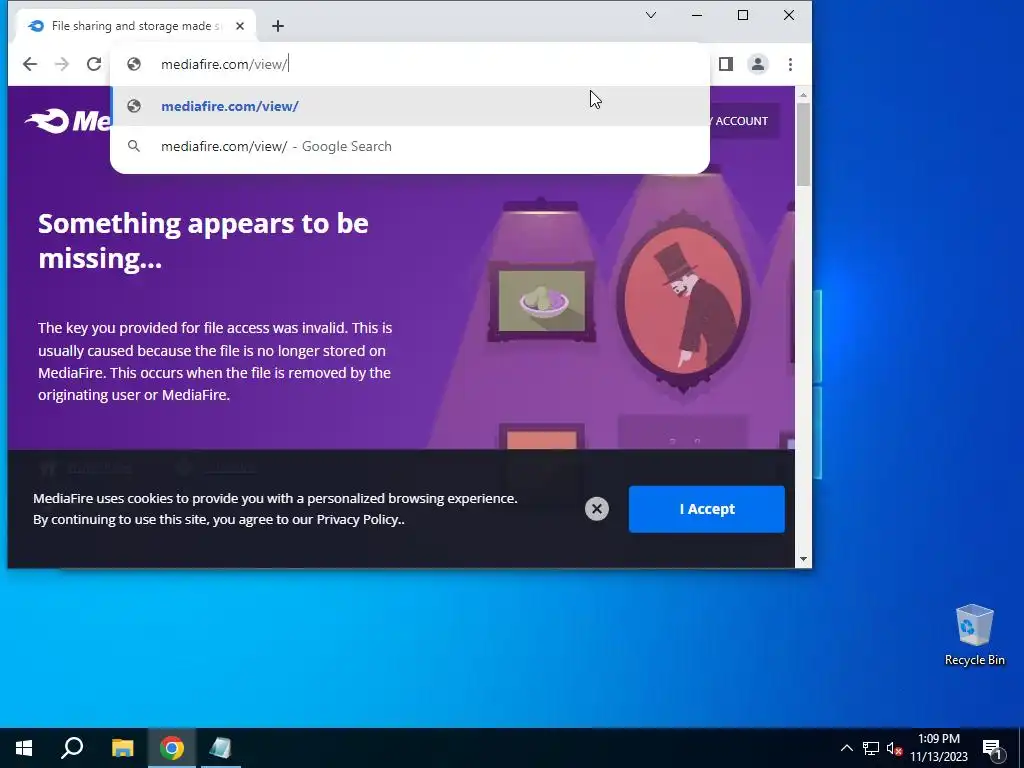This screenshot has width=1024, height=768.
Task: Show hidden system tray icons
Action: 846,748
